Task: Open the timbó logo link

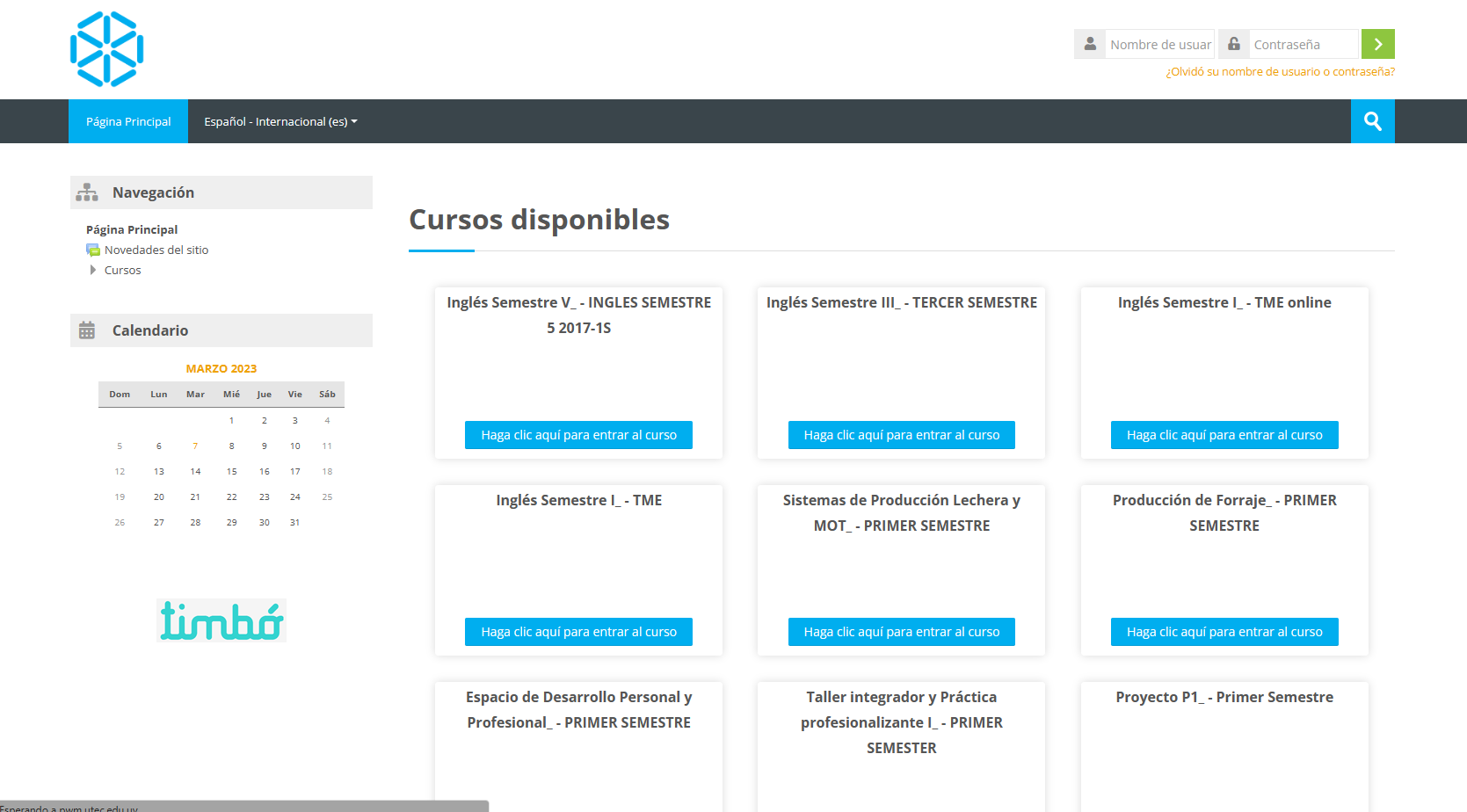Action: 222,621
